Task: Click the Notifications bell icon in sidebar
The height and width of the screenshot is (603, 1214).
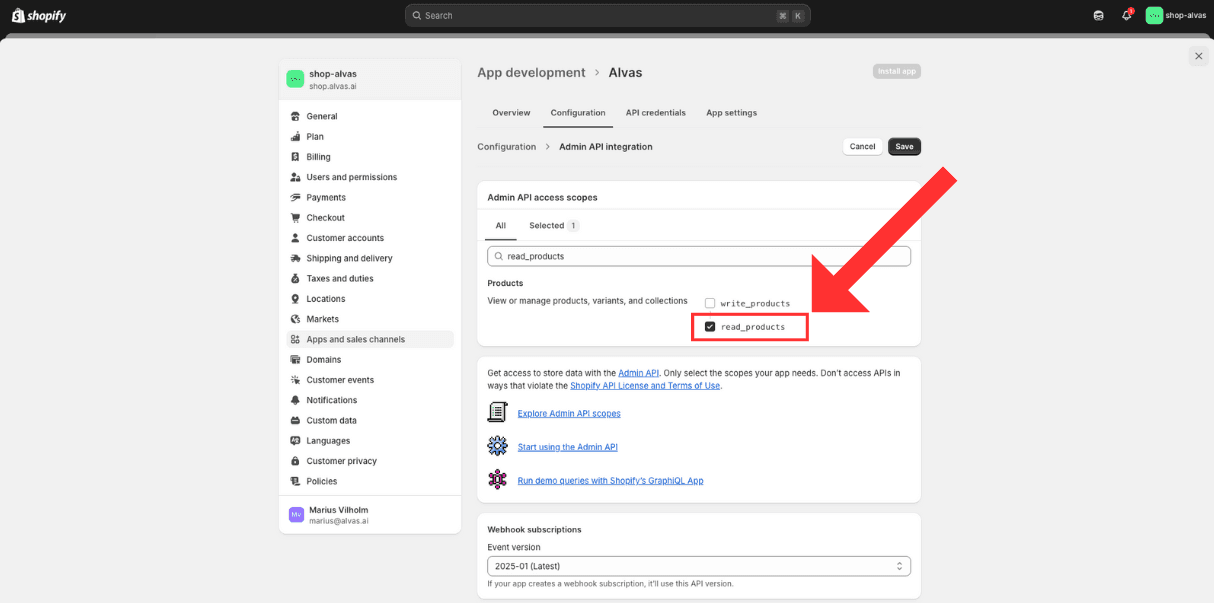Action: [295, 400]
